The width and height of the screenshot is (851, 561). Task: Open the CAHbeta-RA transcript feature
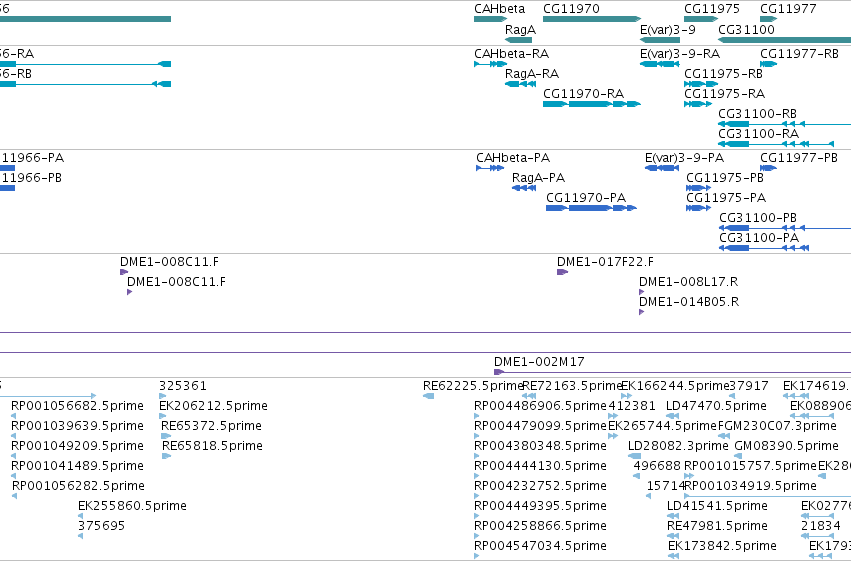coord(490,64)
